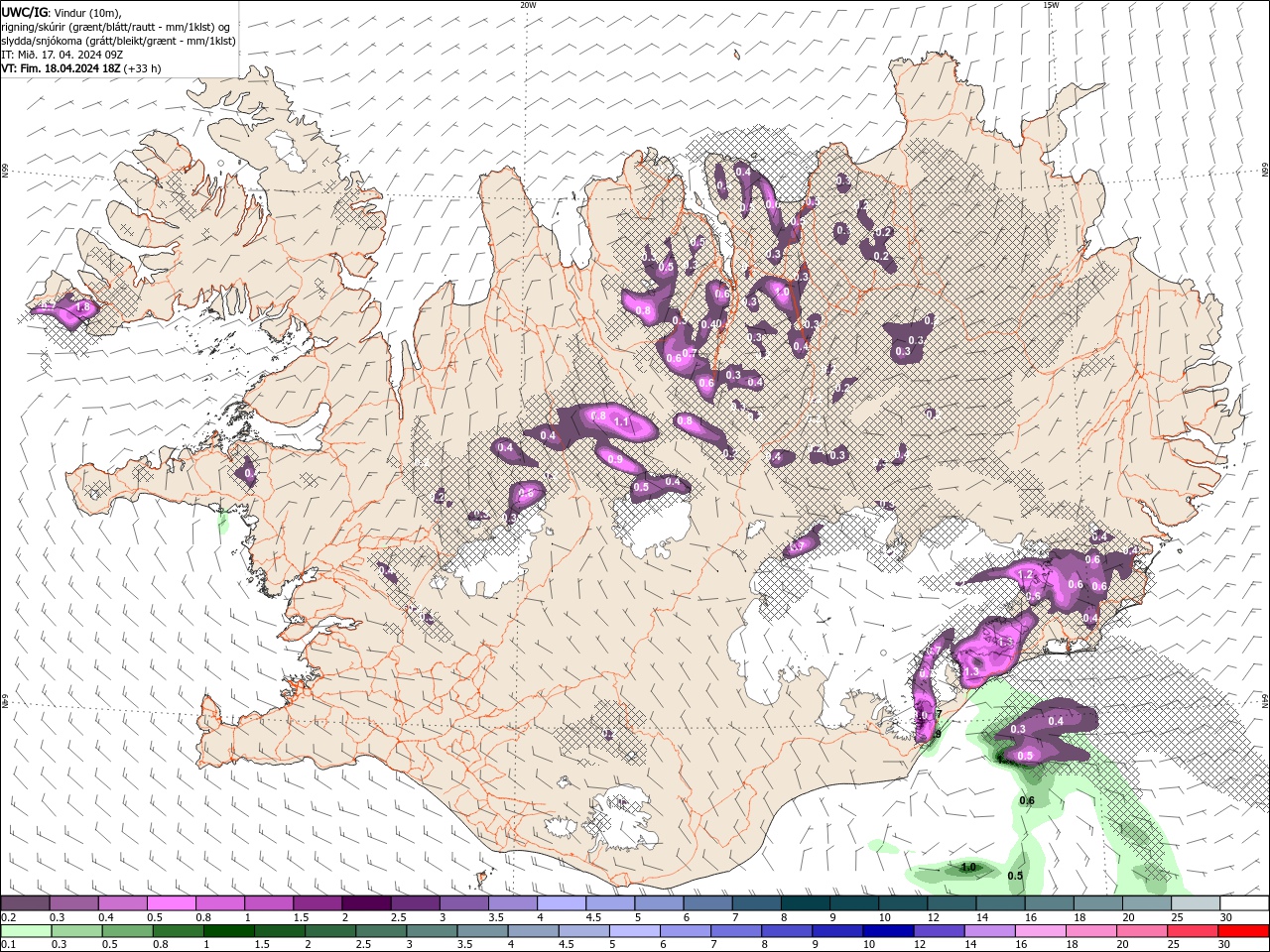This screenshot has height=952, width=1270.
Task: Click the '1.2' value in southeast snow area
Action: click(x=1027, y=575)
